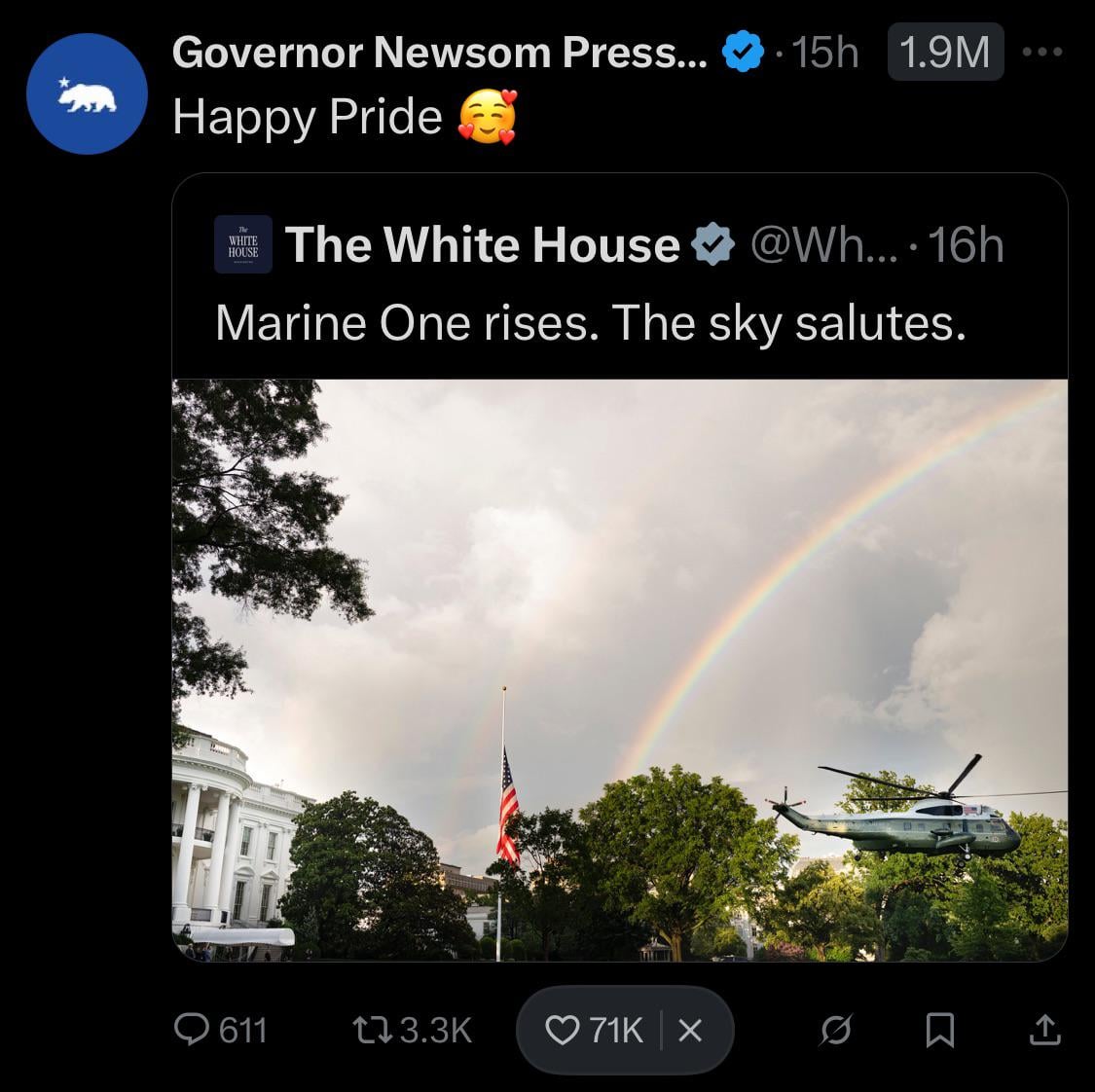Open The White House avatar in quoted tweet

click(x=242, y=244)
